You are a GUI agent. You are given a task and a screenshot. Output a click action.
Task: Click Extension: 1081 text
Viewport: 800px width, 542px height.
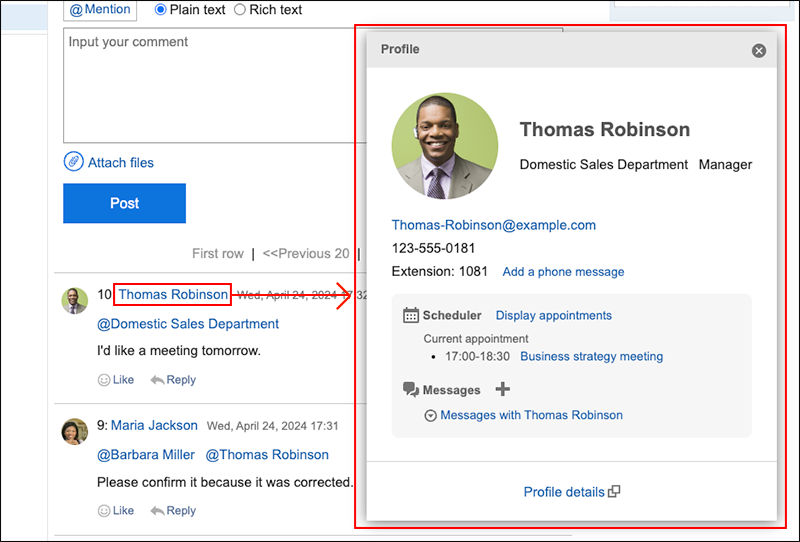click(439, 272)
